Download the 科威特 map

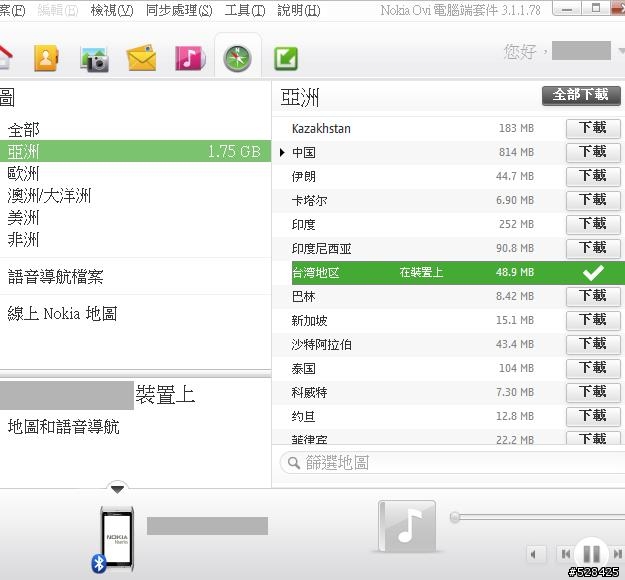point(593,392)
